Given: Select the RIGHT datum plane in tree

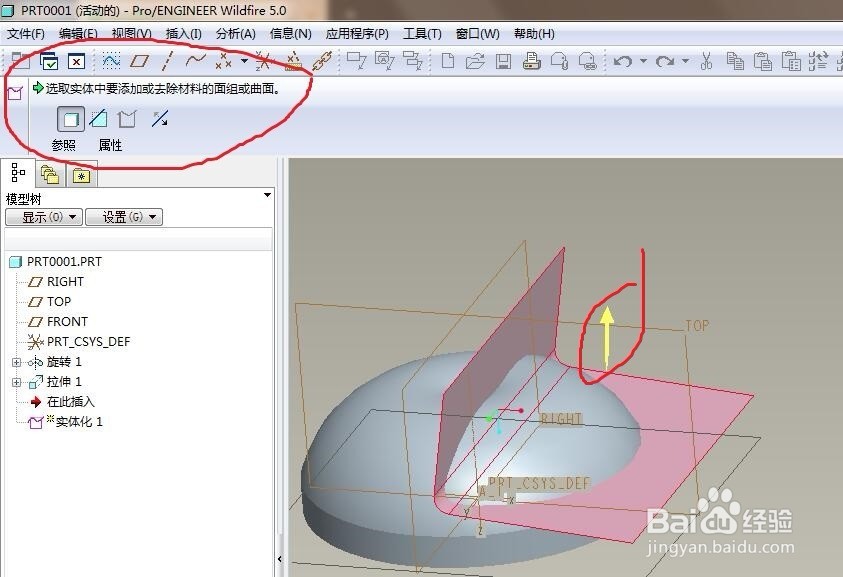Looking at the screenshot, I should coord(56,282).
